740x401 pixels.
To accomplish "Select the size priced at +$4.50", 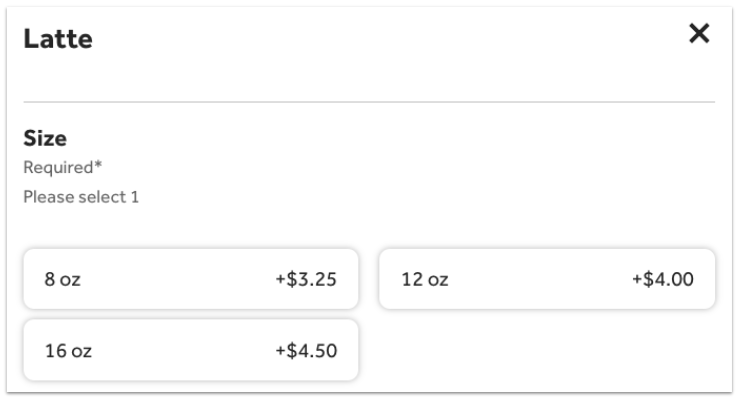I will [190, 350].
